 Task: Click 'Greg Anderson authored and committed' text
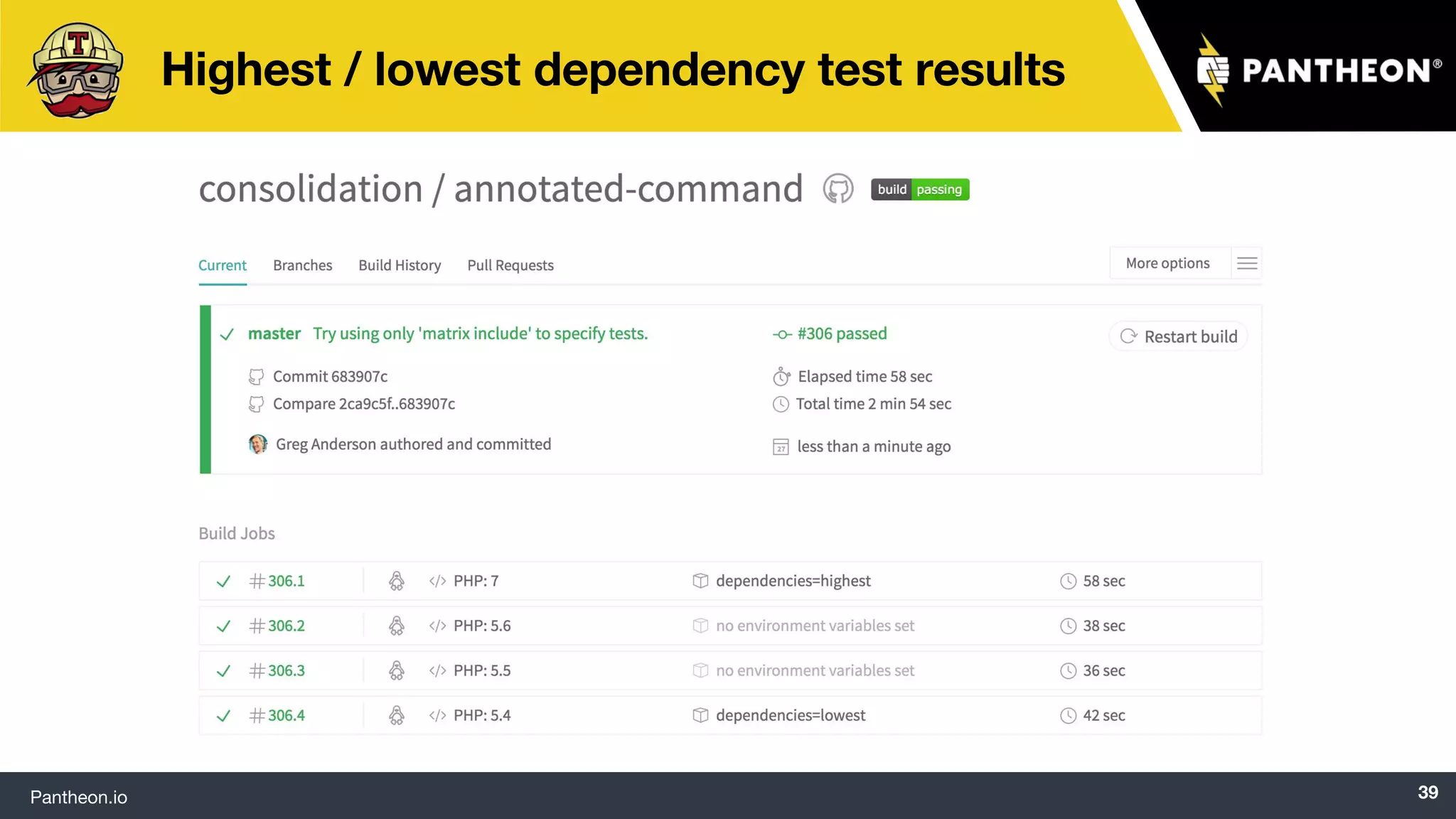click(x=413, y=444)
